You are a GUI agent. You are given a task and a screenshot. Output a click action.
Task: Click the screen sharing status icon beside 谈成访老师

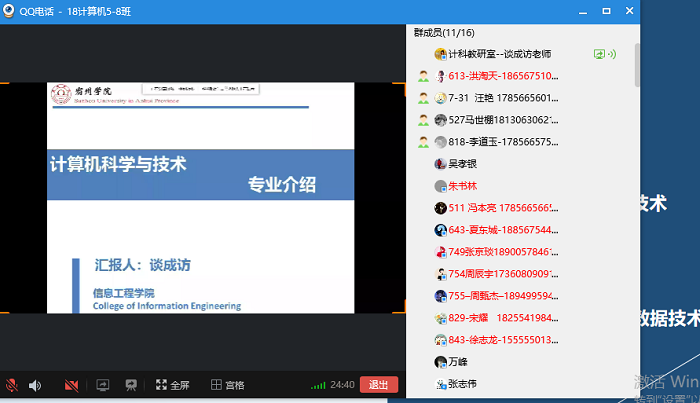coord(599,54)
